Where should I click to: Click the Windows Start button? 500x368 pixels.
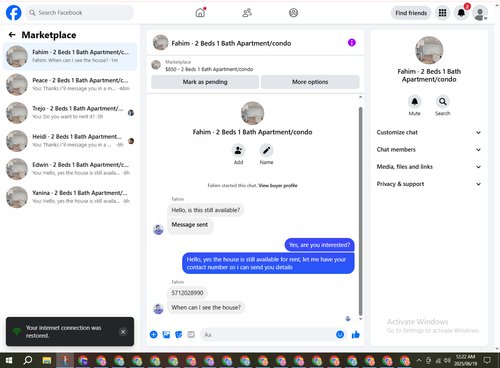click(9, 360)
